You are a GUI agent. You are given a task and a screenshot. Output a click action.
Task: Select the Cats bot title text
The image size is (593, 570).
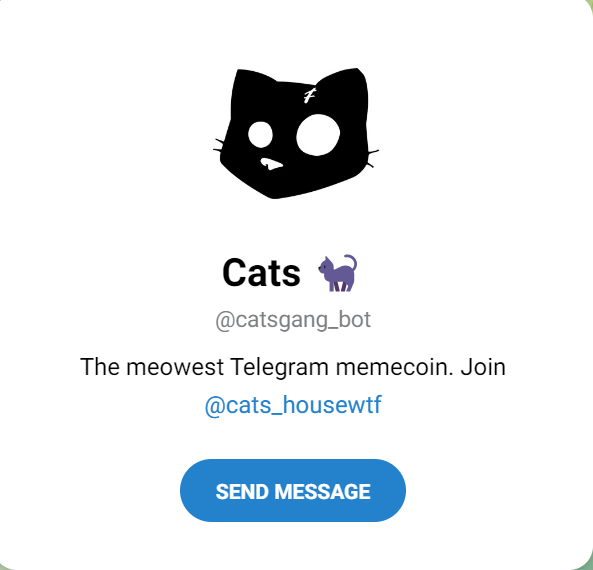[261, 273]
